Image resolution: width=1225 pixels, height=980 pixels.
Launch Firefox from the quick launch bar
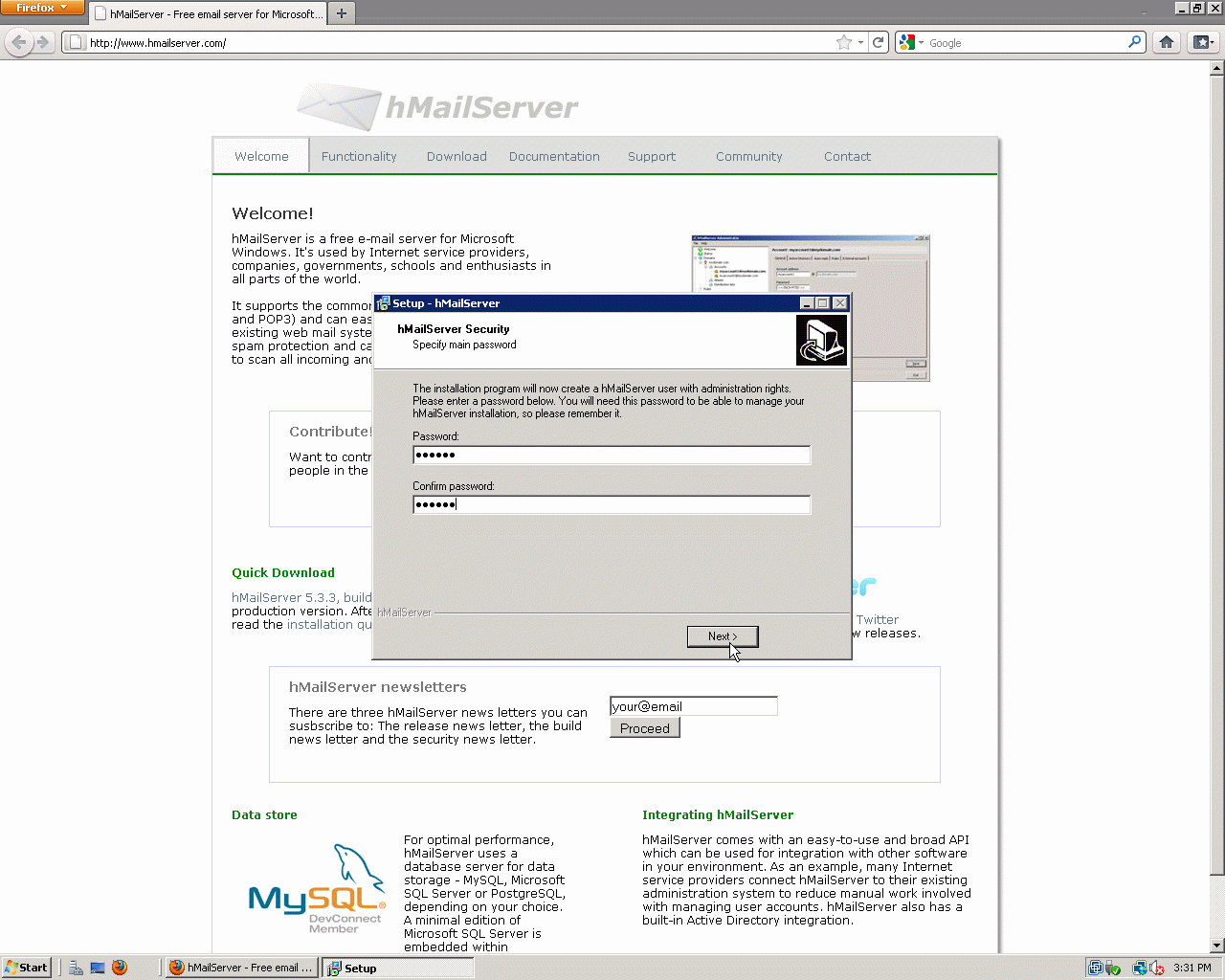click(x=120, y=968)
